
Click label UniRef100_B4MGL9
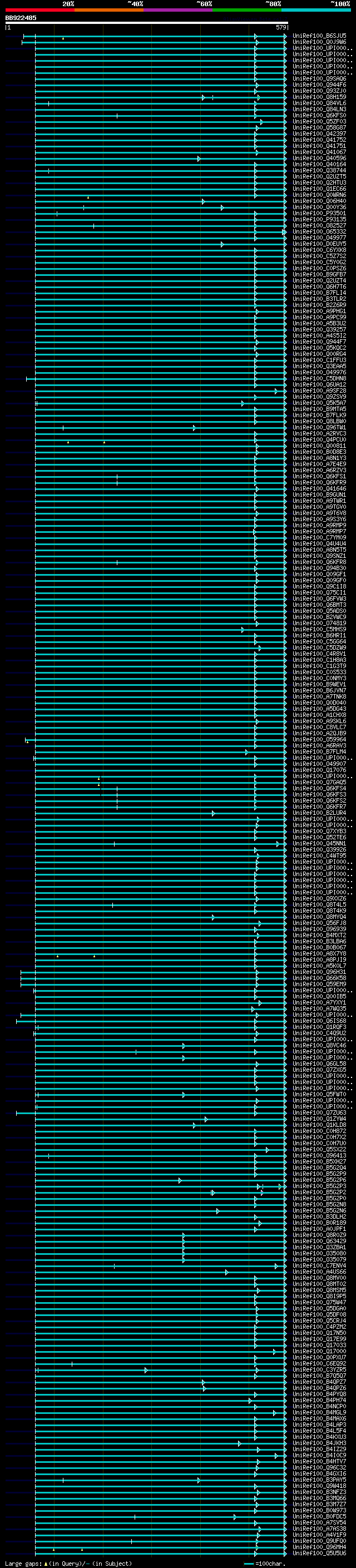(319, 1412)
